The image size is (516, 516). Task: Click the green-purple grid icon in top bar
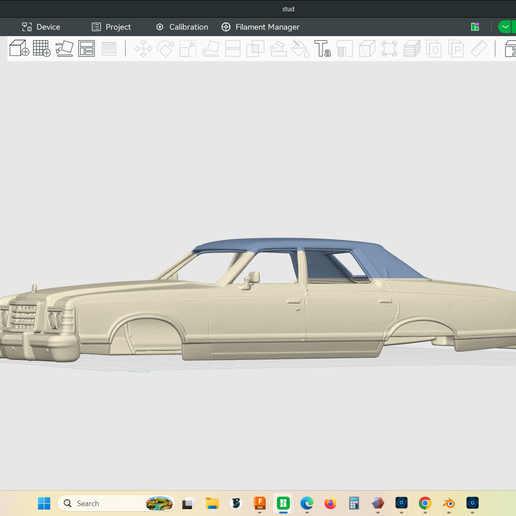click(x=475, y=27)
